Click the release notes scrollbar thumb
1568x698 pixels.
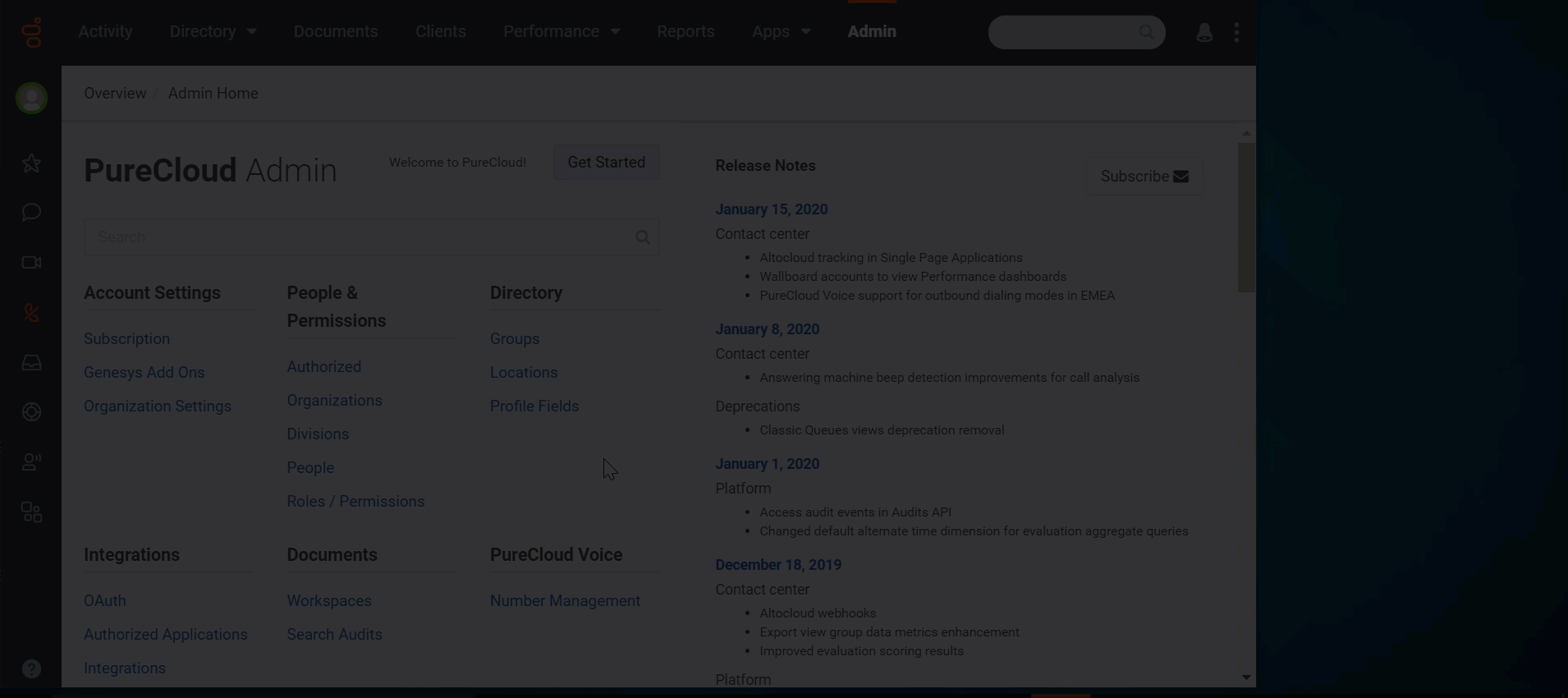tap(1246, 218)
